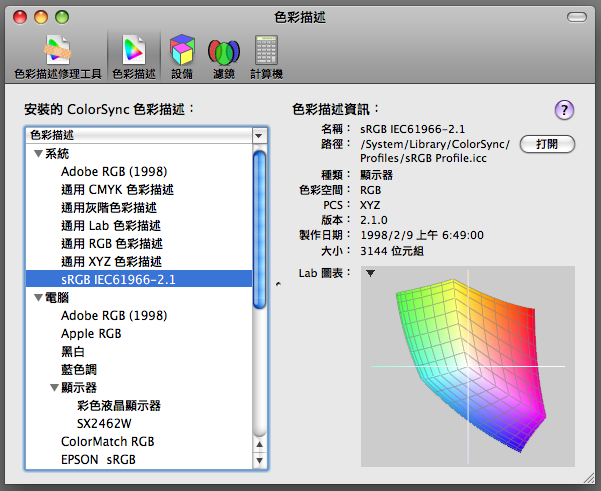Click the 色彩空間 value RGB
Viewport: 601px width, 491px height.
click(x=371, y=190)
